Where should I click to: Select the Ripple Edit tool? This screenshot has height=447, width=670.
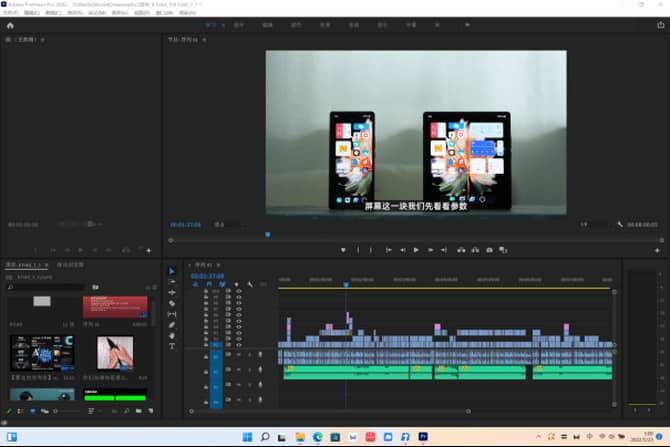pos(172,292)
